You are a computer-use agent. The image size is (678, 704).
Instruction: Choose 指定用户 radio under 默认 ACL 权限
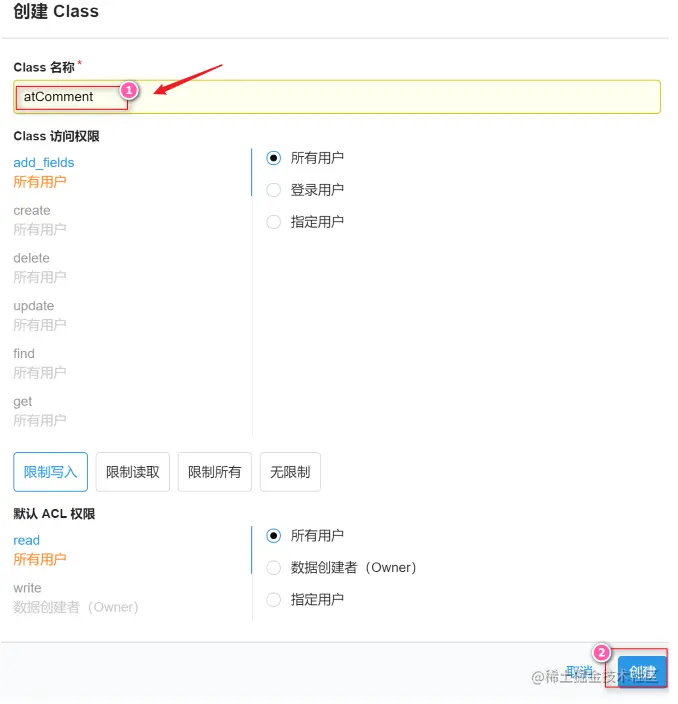click(273, 599)
